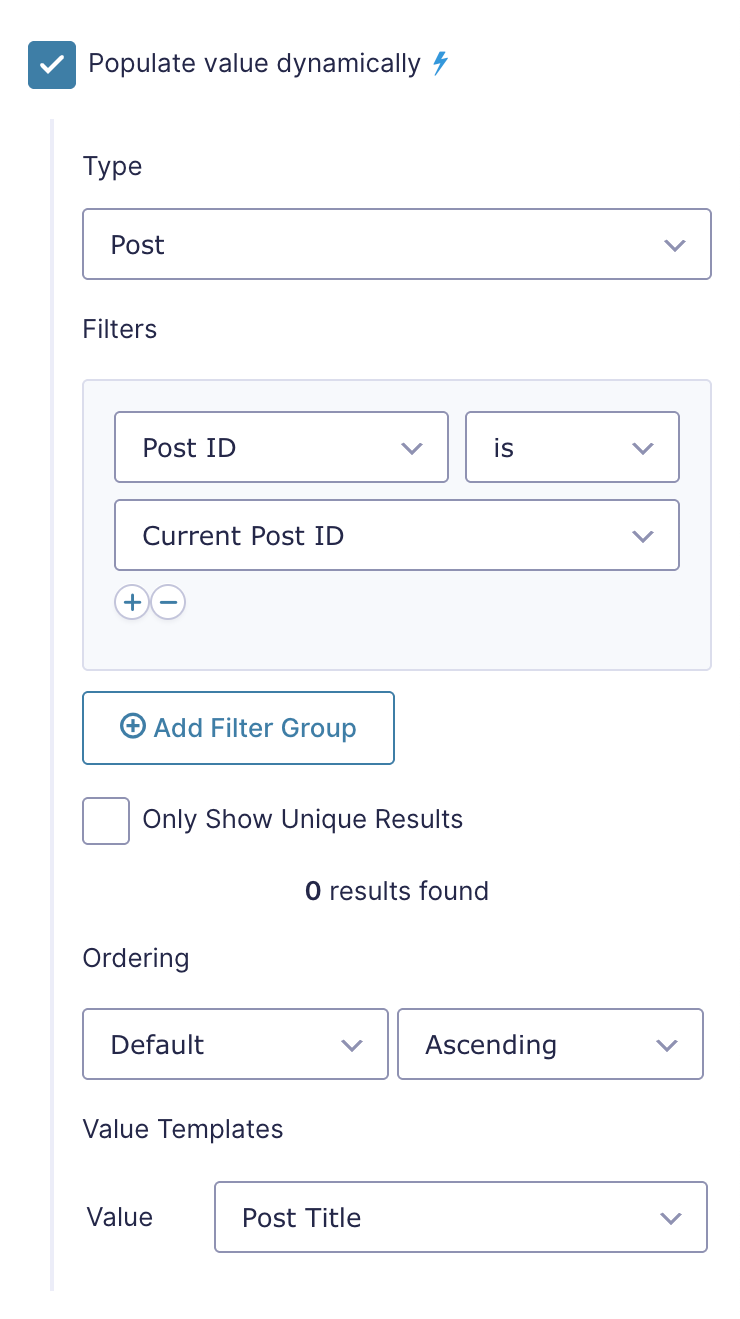Open the Current Post ID value select

click(x=397, y=535)
